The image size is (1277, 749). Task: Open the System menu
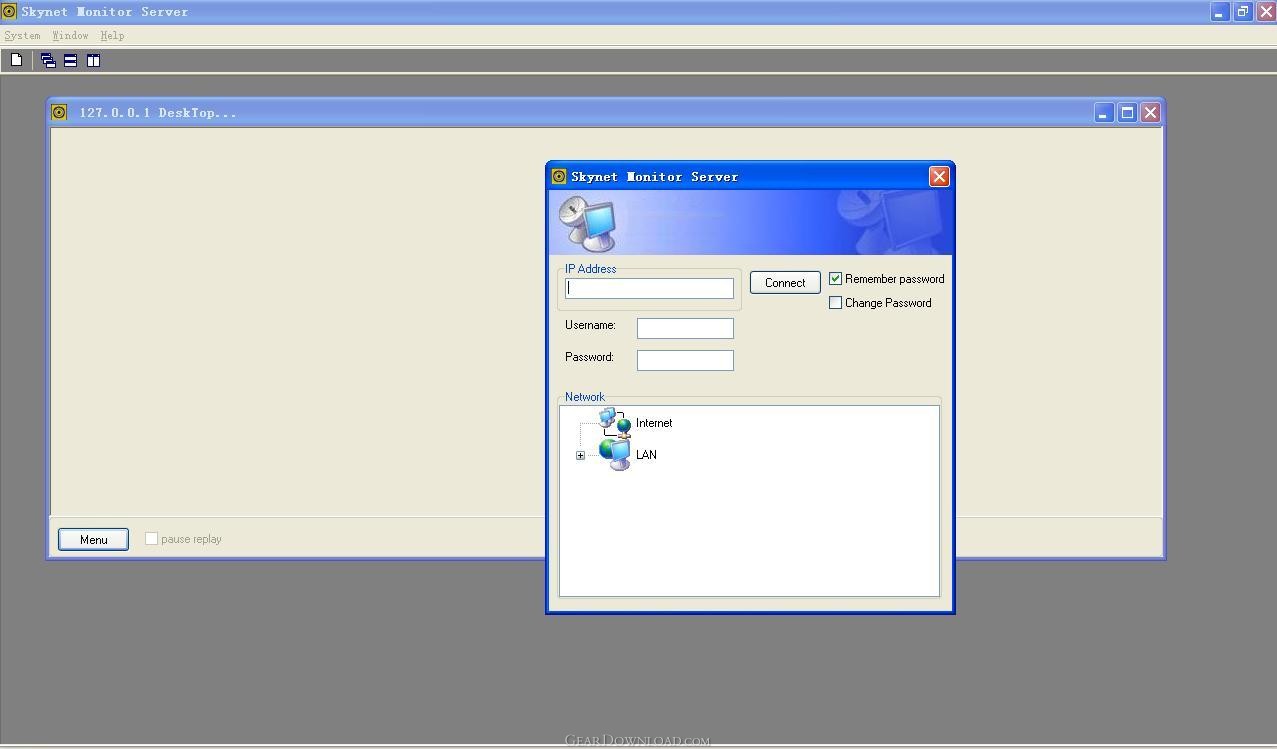point(22,35)
